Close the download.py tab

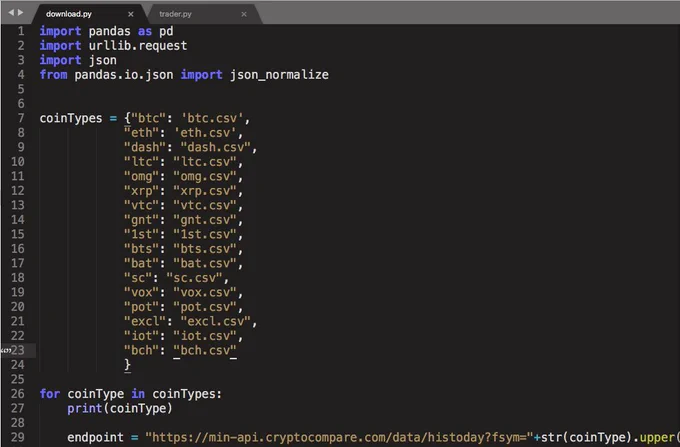131,14
